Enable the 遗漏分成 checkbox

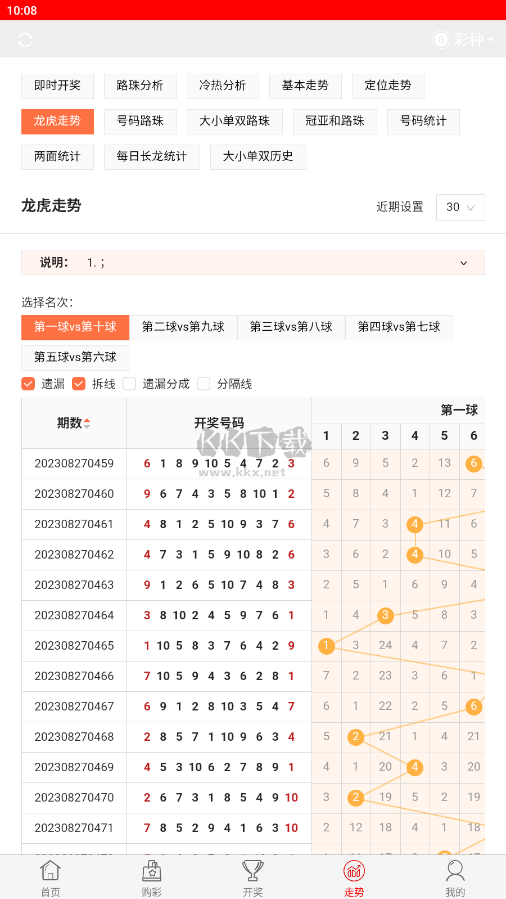[x=130, y=384]
